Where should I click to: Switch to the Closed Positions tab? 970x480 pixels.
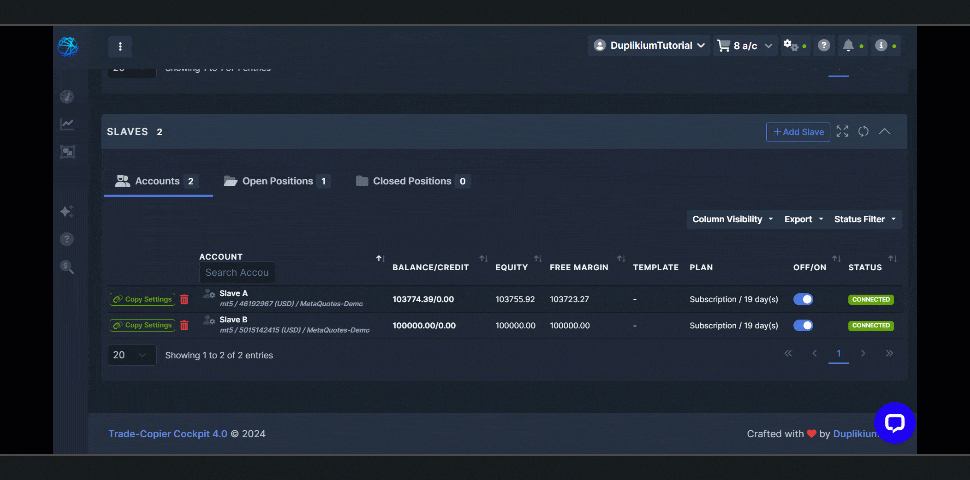coord(412,181)
